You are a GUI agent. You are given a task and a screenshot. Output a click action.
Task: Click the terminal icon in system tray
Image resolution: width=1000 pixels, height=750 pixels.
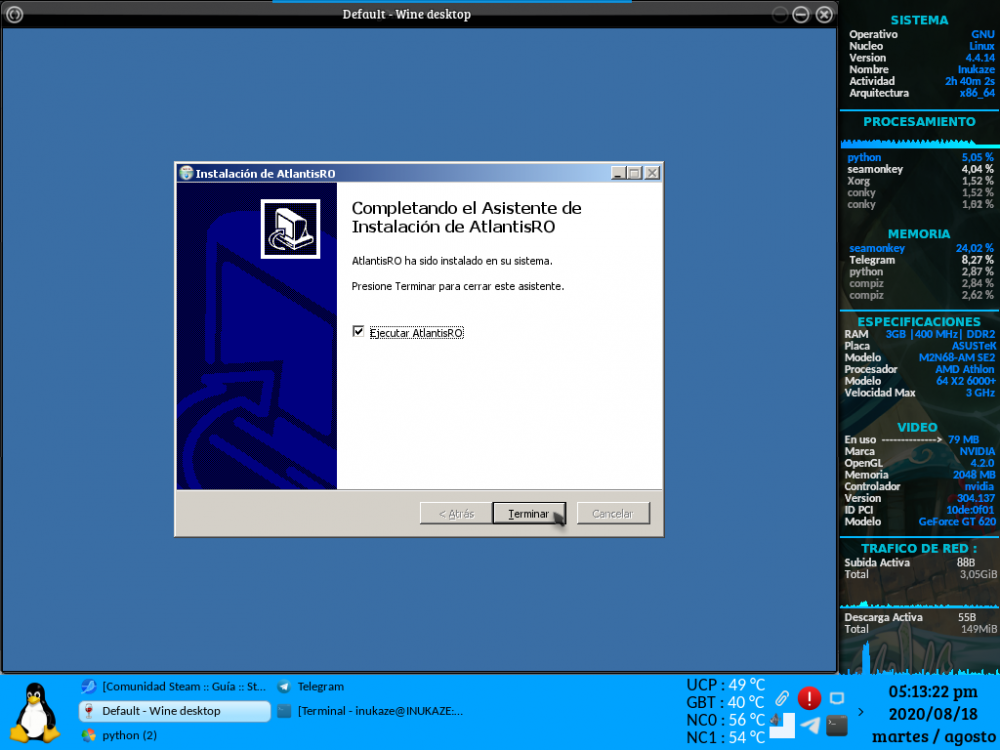coord(837,725)
